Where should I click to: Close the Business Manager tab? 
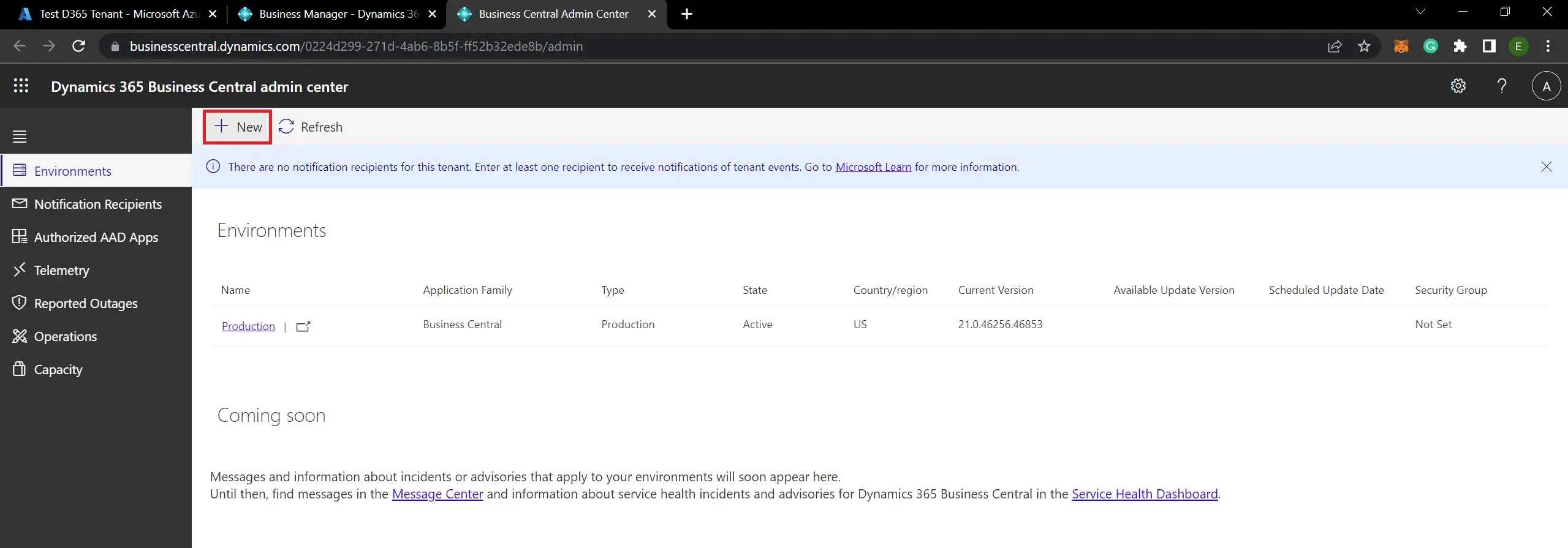432,14
